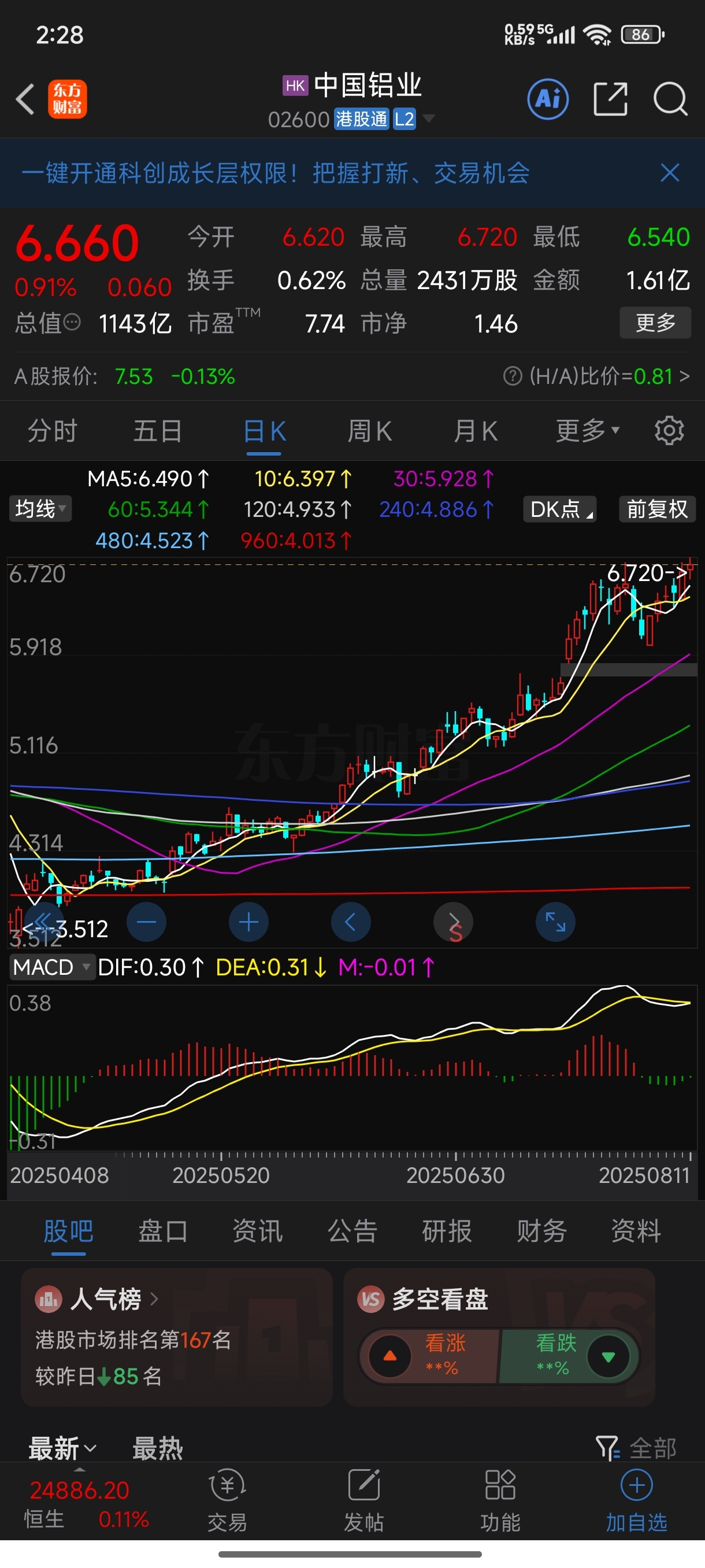Zoom out chart with minus button
This screenshot has width=705, height=1568.
[x=147, y=922]
